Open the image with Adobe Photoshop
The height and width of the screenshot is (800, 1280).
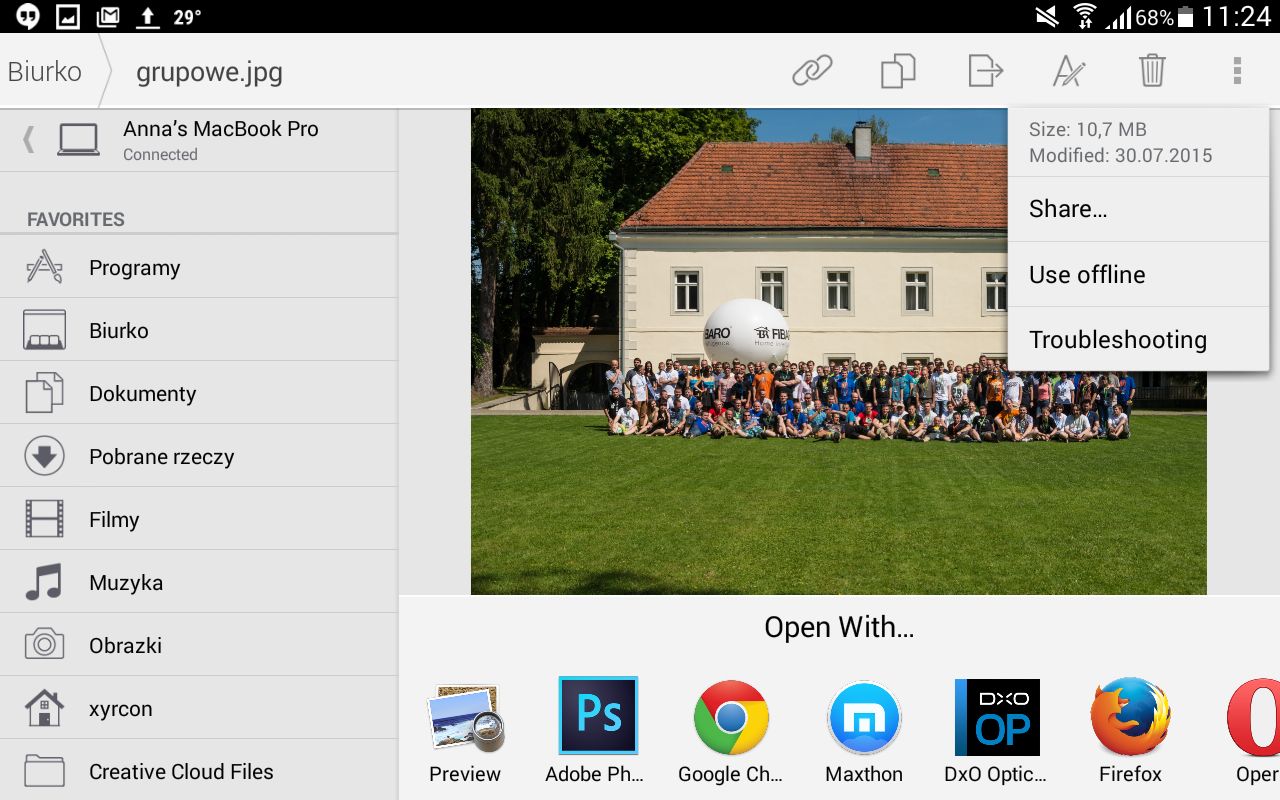597,732
